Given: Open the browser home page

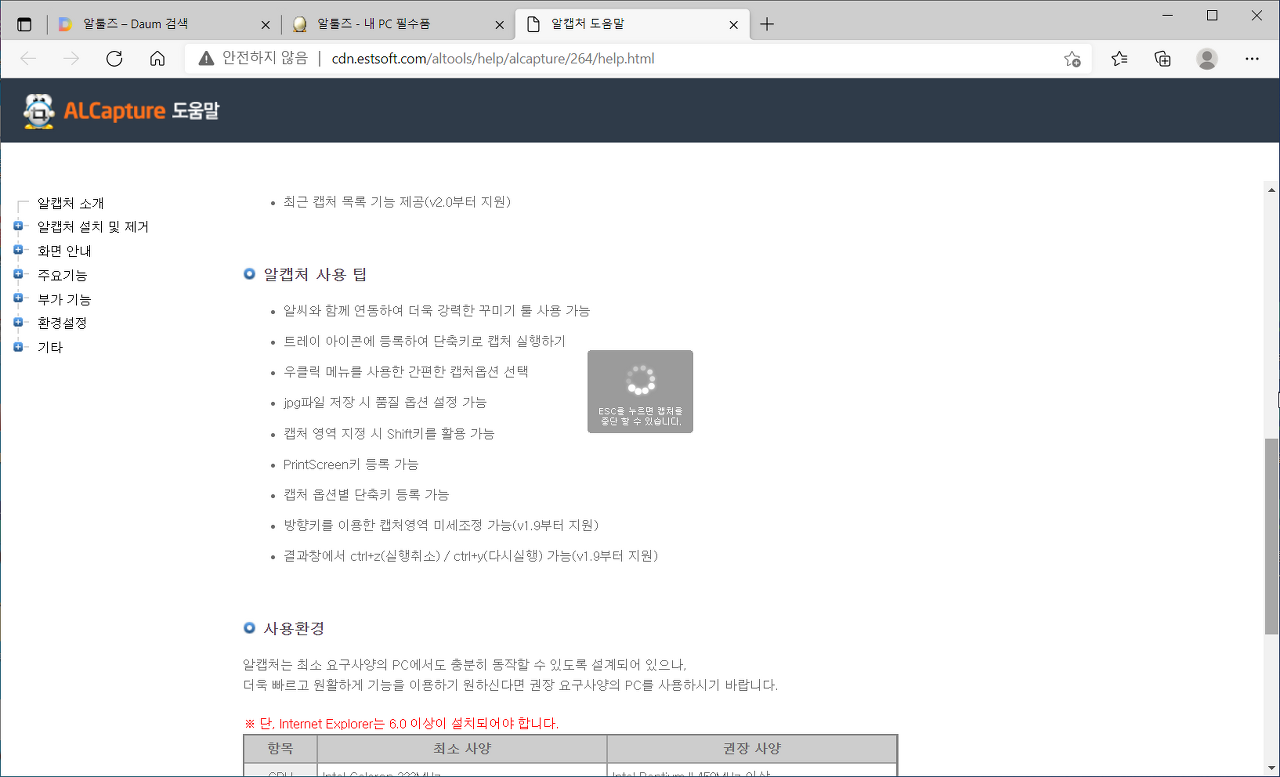Looking at the screenshot, I should [x=157, y=59].
